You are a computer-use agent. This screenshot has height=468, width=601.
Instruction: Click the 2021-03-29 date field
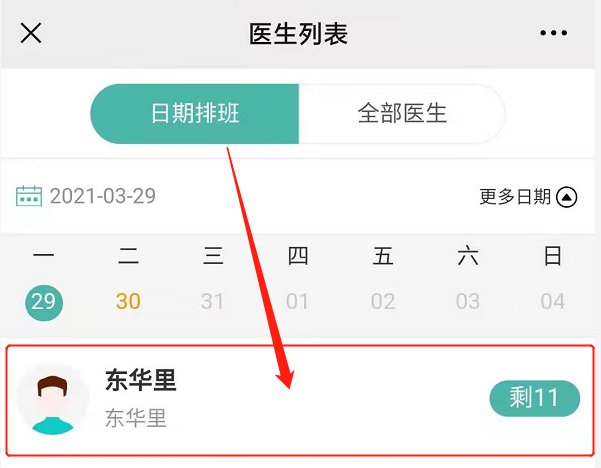pyautogui.click(x=103, y=196)
